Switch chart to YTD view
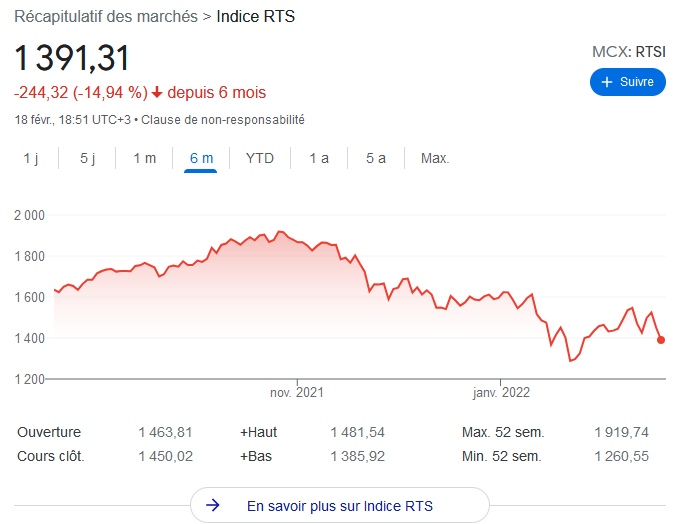Screen dimensions: 689x524 pyautogui.click(x=260, y=158)
